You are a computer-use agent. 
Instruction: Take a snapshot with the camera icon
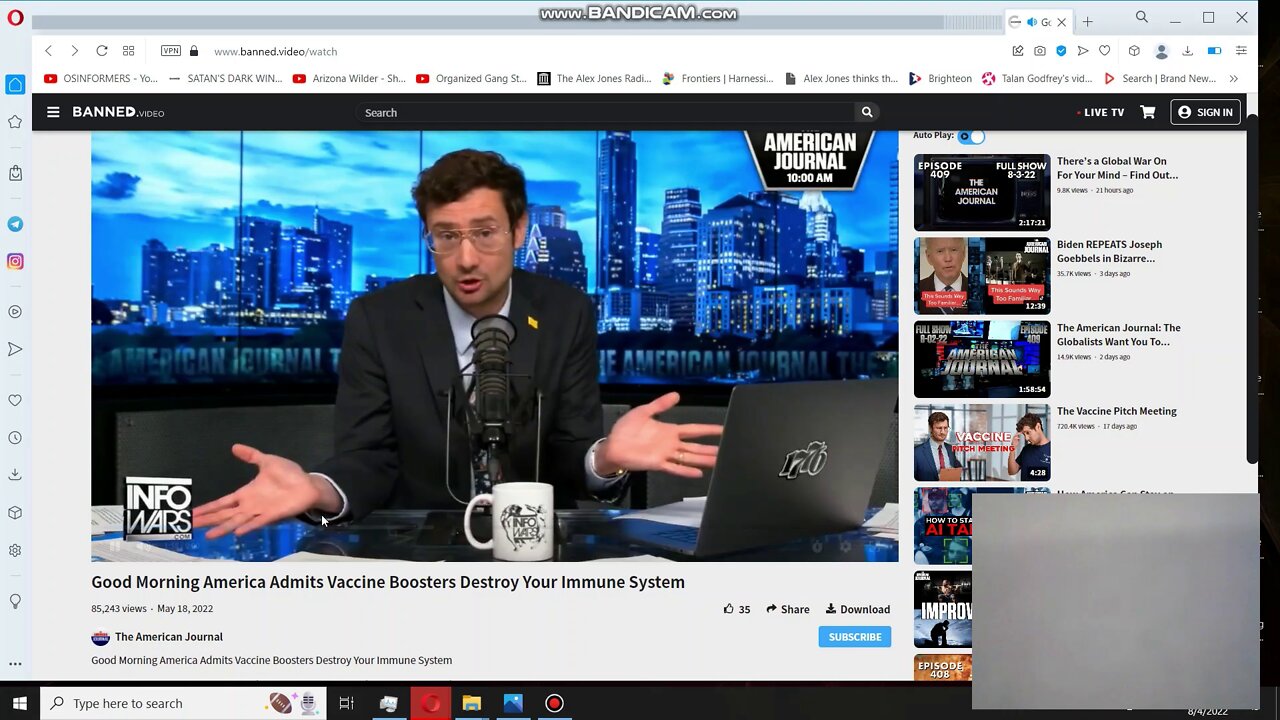1040,51
